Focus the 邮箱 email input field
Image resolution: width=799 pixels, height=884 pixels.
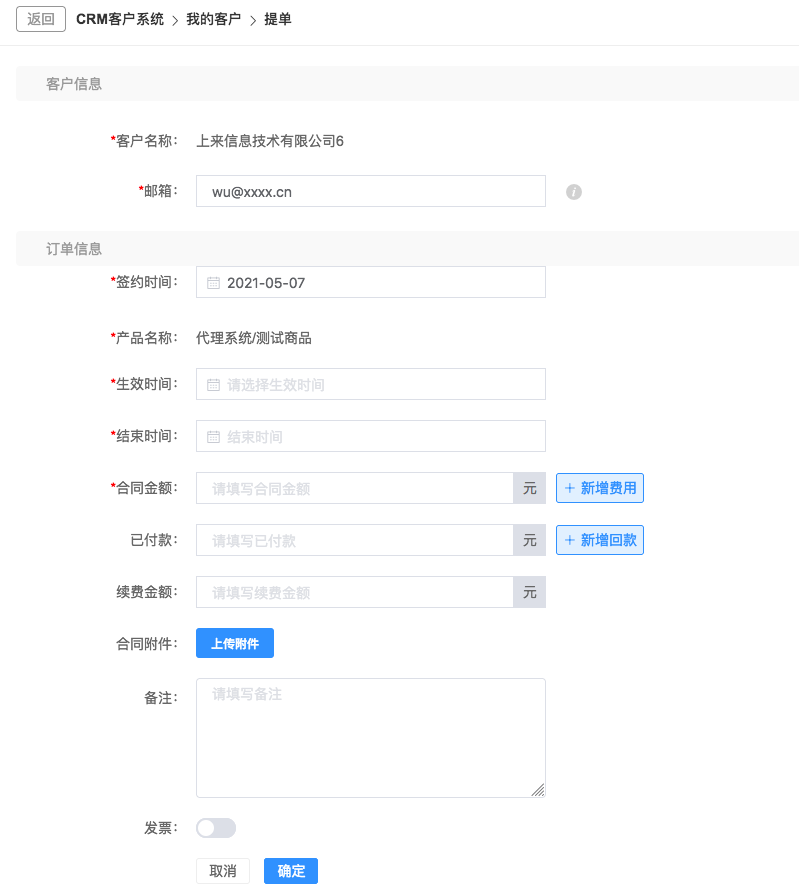click(370, 191)
